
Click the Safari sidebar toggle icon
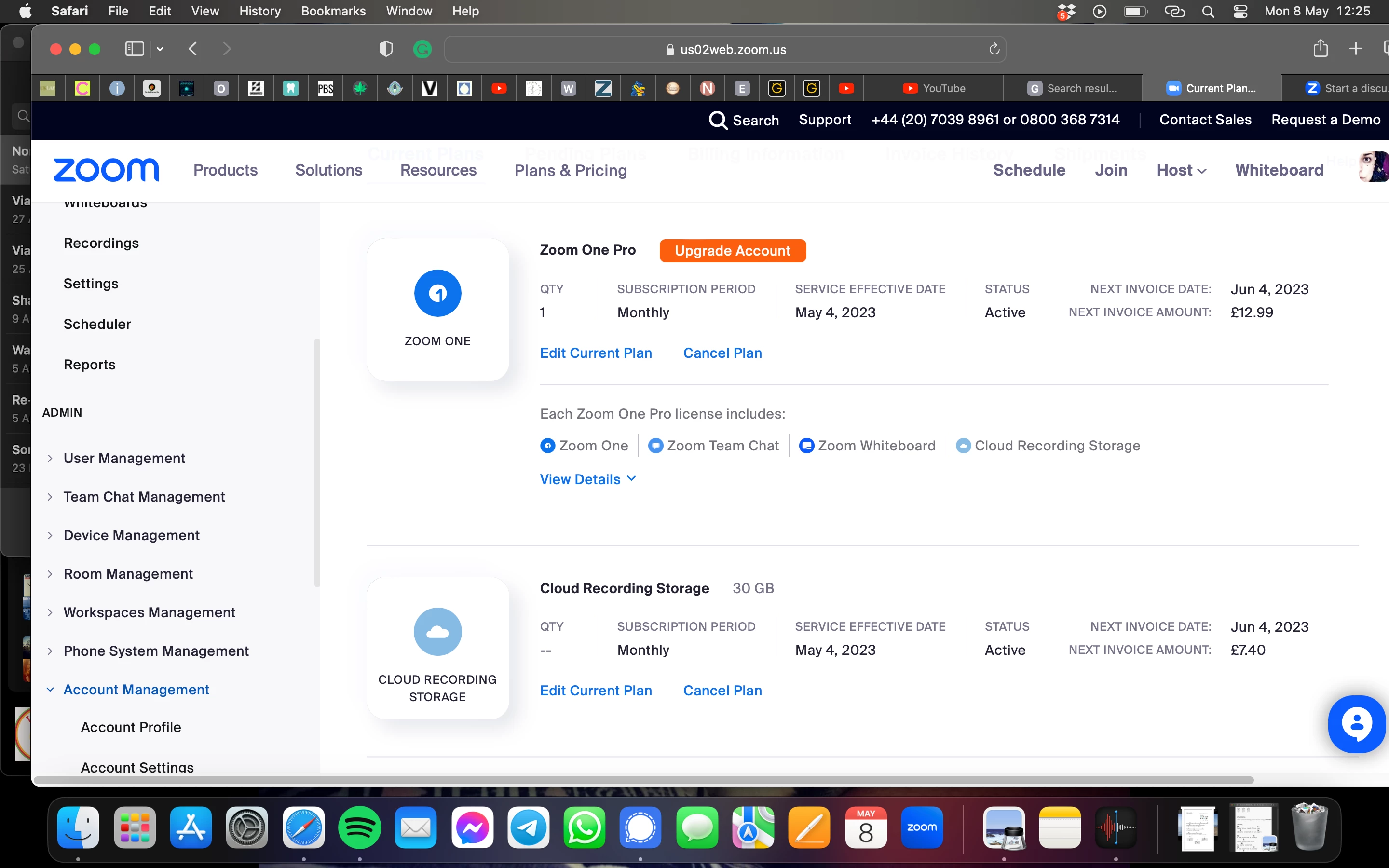click(134, 49)
